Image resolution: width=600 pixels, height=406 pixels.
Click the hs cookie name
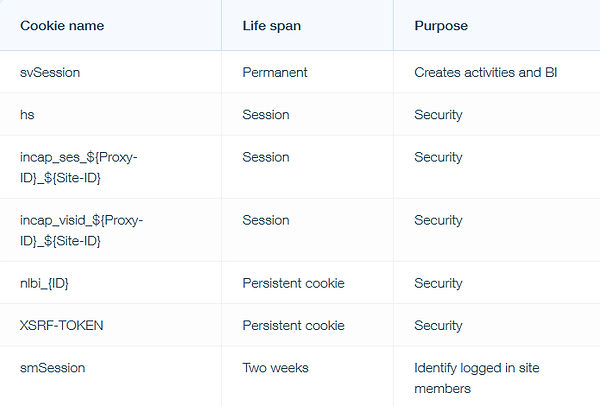point(27,114)
